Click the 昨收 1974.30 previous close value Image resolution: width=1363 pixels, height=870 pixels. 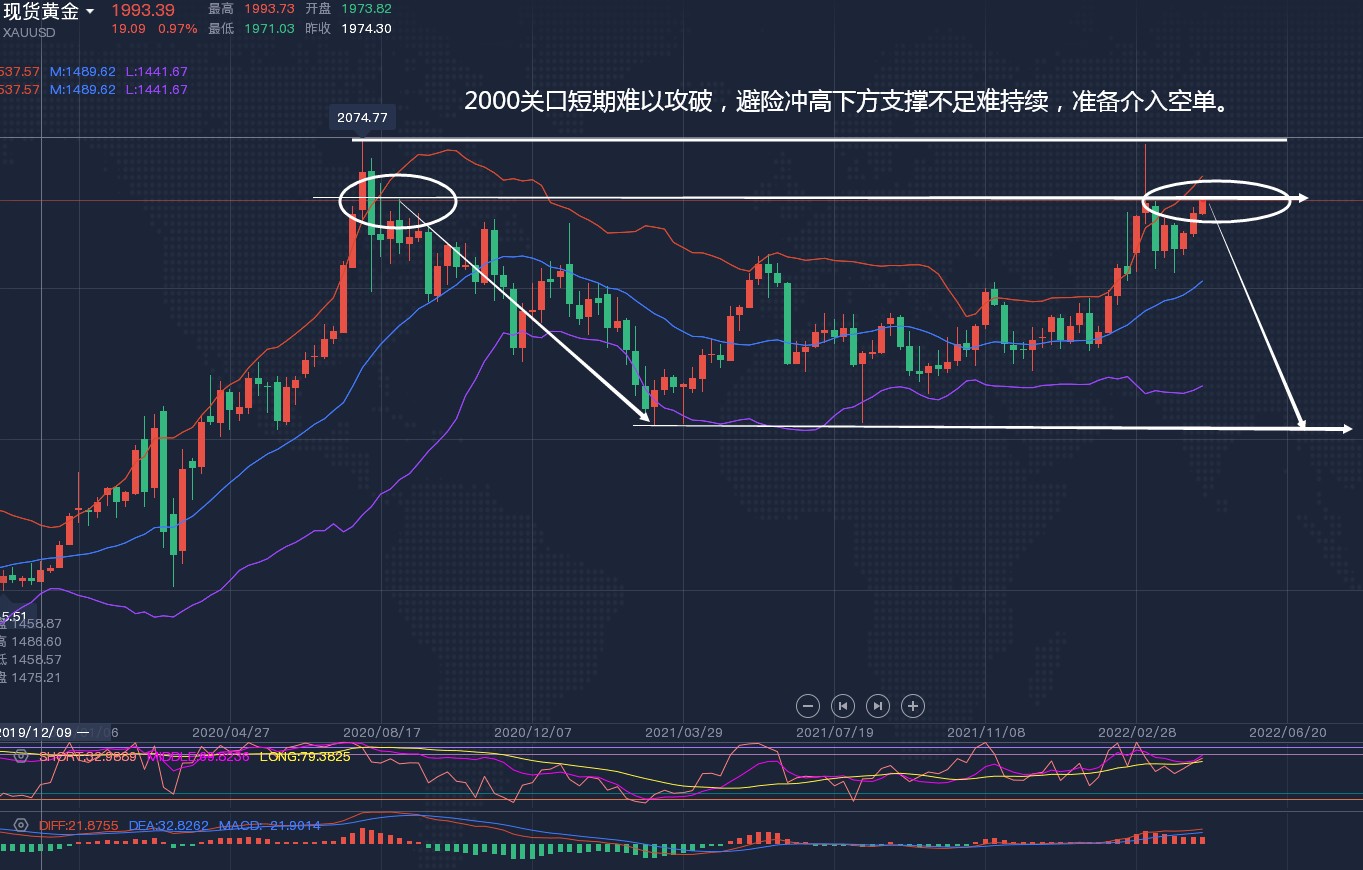click(x=366, y=29)
